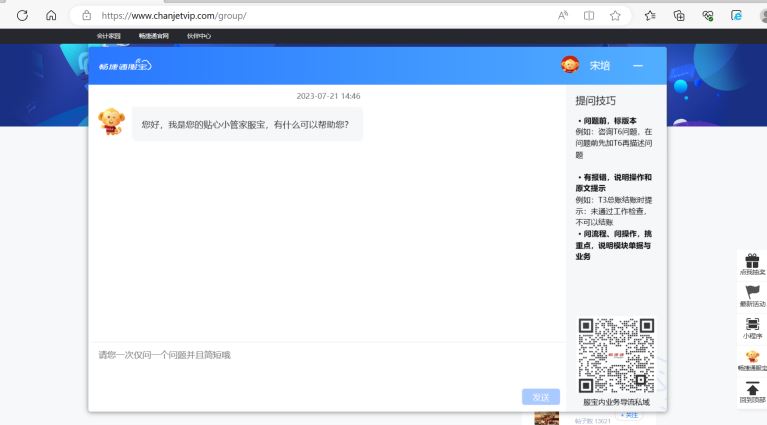Click the user avatar next to 宋培
The height and width of the screenshot is (425, 767).
coord(570,65)
